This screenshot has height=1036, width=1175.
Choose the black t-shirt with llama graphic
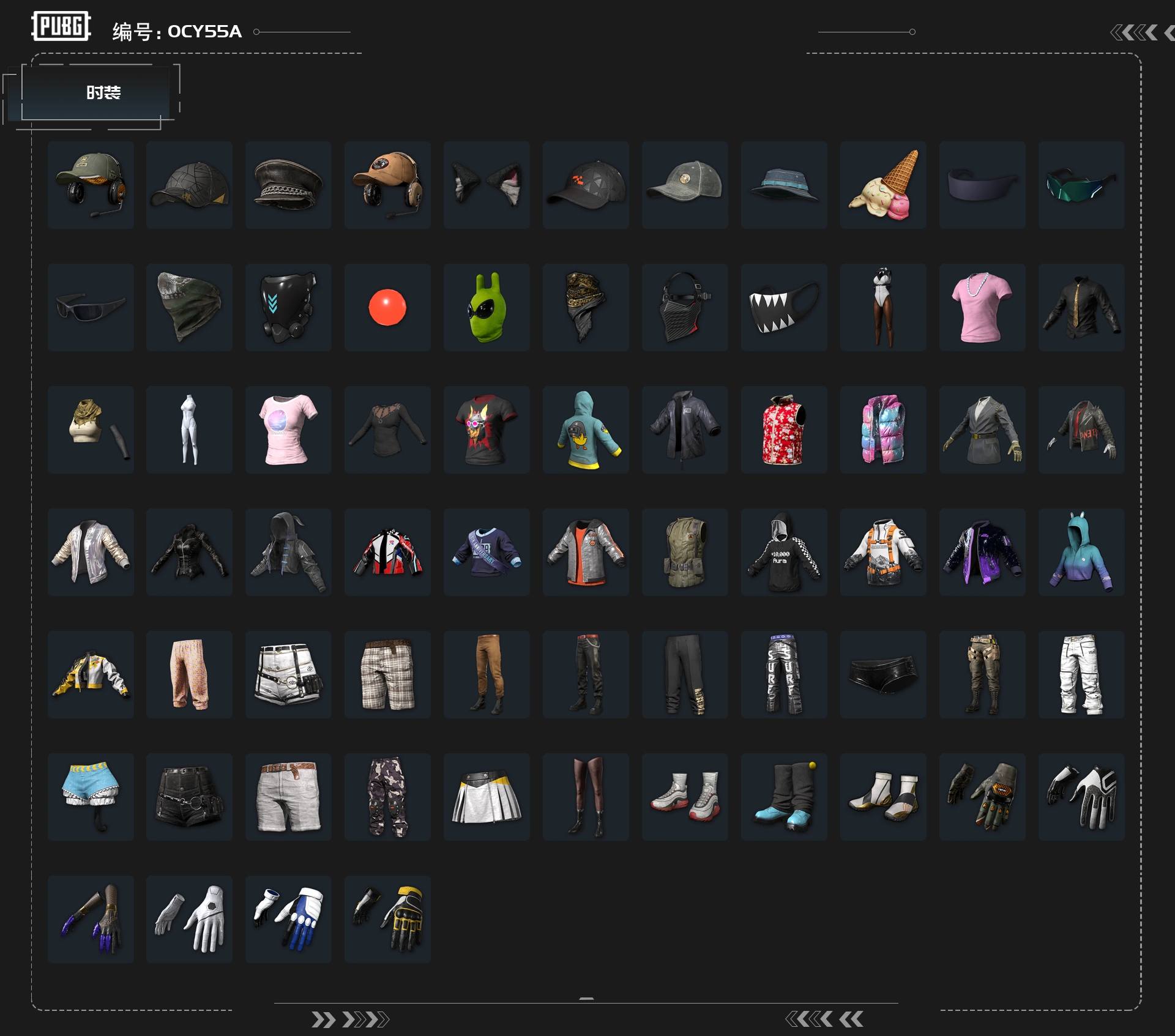coord(487,430)
